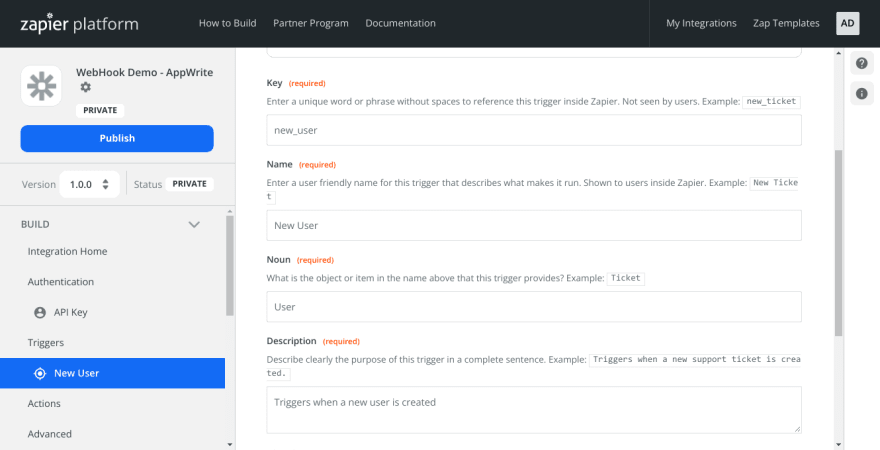Click the sidebar scroll down arrow
The width and height of the screenshot is (880, 450).
pyautogui.click(x=230, y=444)
